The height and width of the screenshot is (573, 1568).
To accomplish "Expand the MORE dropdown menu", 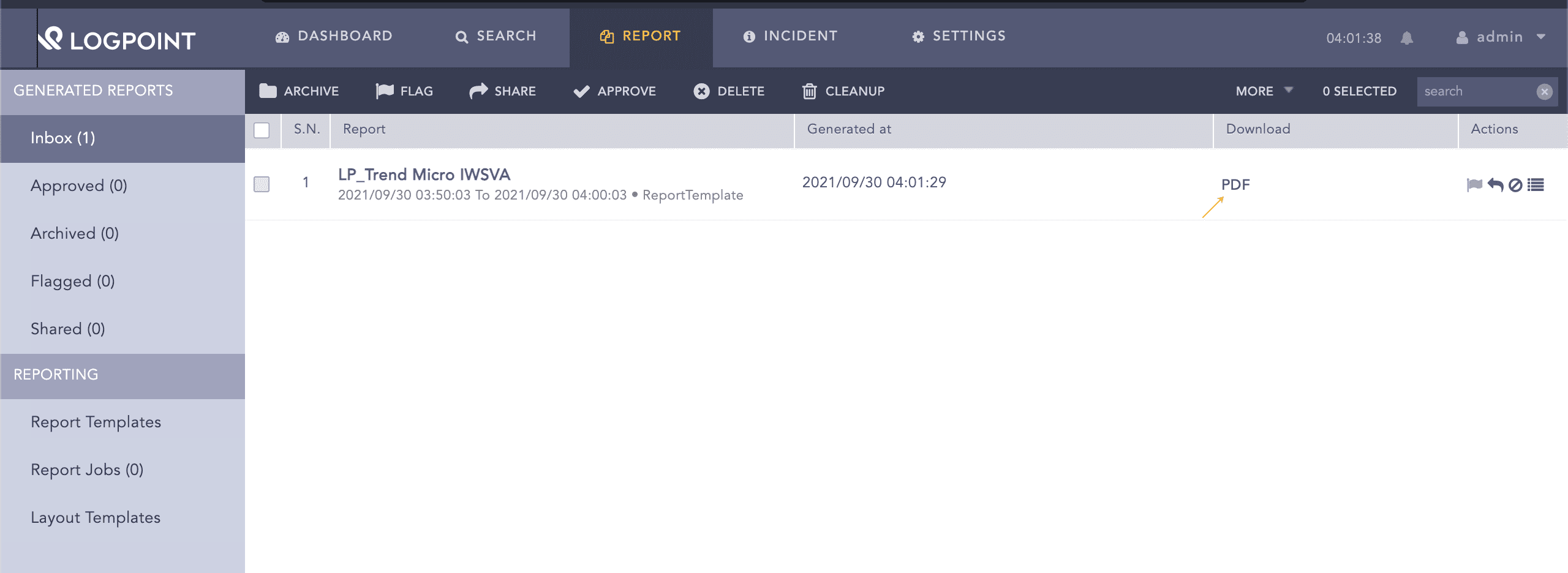I will 1264,91.
